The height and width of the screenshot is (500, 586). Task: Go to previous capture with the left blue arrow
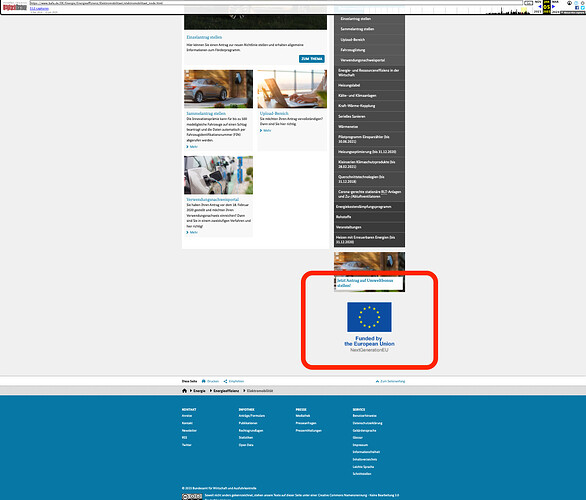(x=540, y=7)
